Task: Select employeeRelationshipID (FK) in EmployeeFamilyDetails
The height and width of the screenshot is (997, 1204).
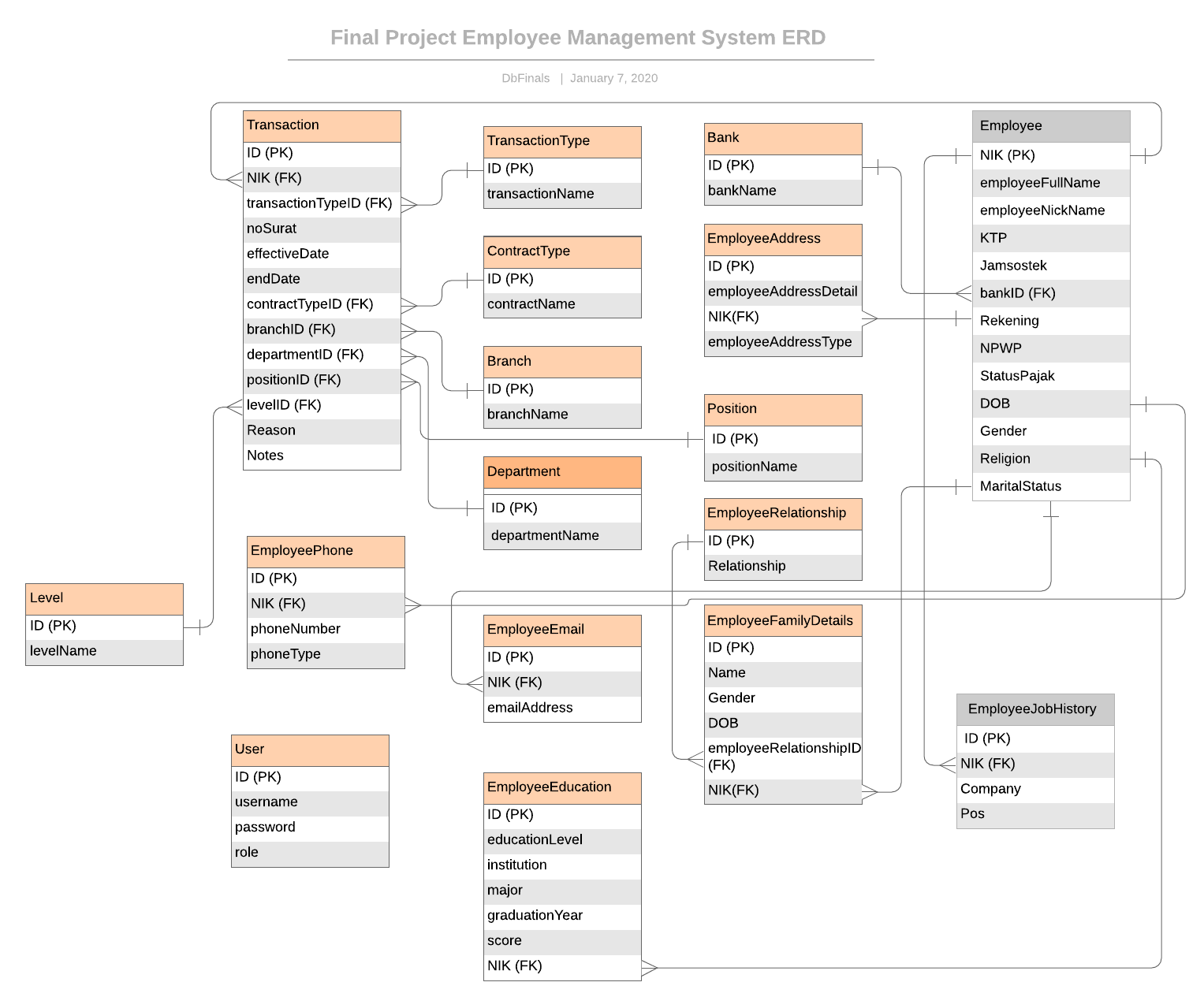Action: pyautogui.click(x=783, y=757)
